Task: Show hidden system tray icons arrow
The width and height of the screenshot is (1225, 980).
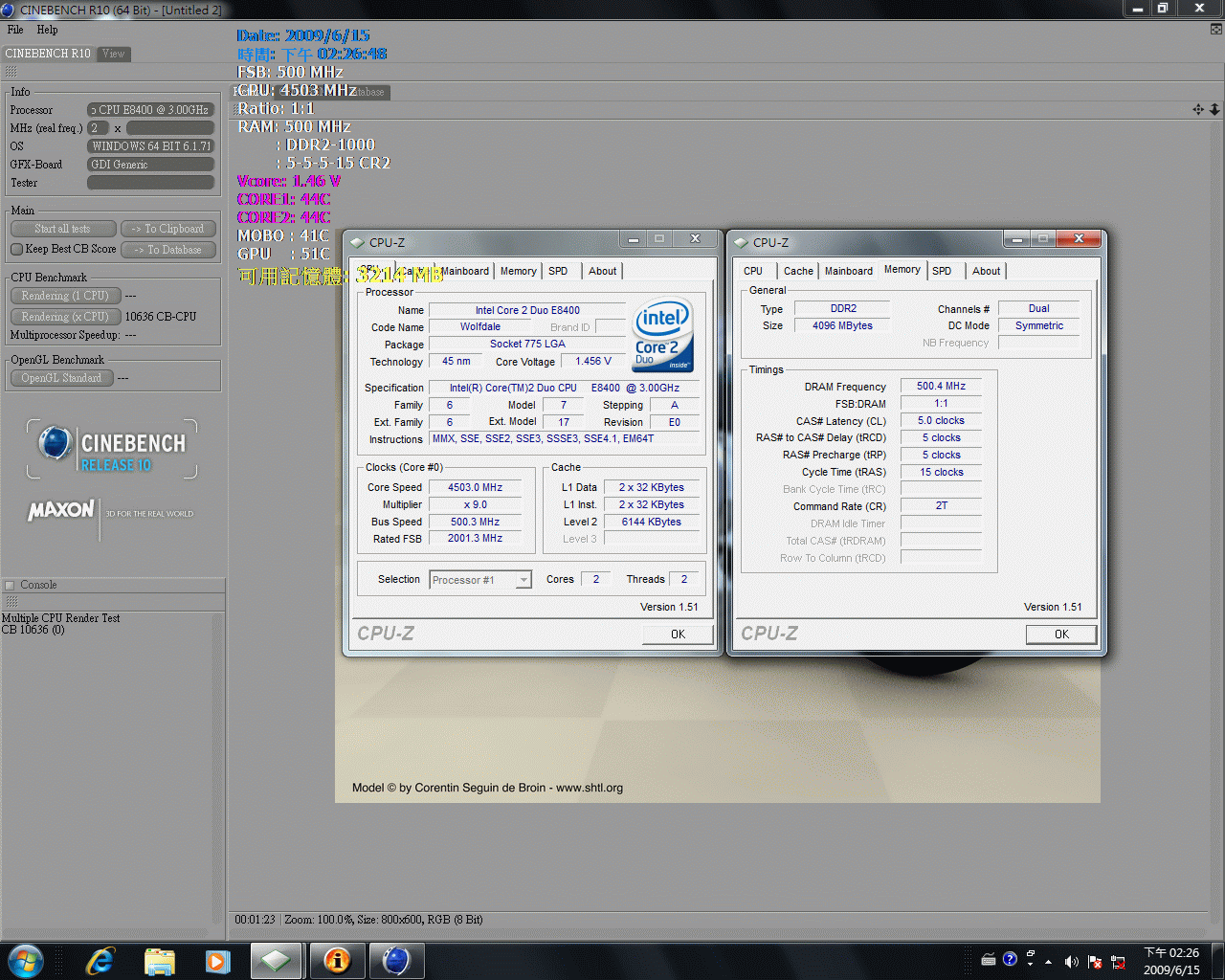Action: pyautogui.click(x=1048, y=961)
